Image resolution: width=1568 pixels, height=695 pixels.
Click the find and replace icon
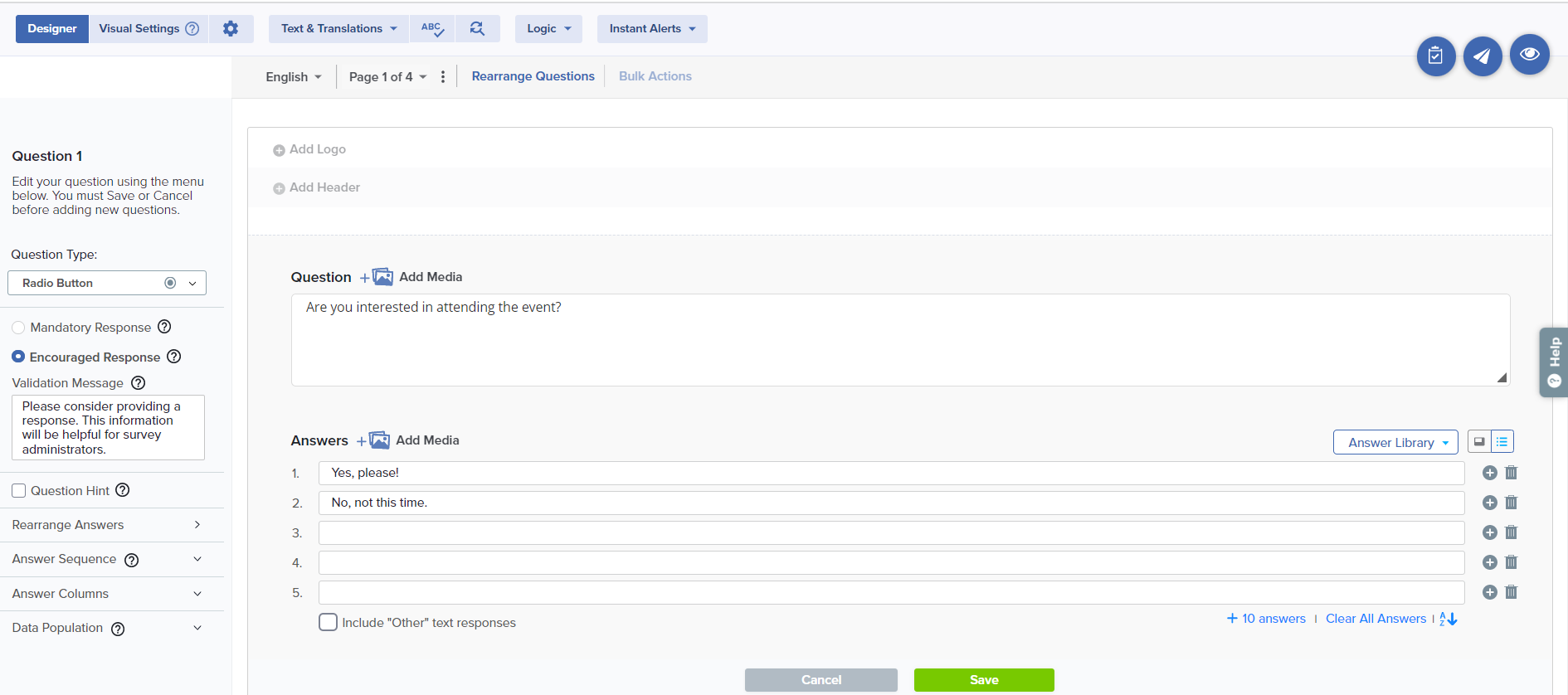pos(477,29)
